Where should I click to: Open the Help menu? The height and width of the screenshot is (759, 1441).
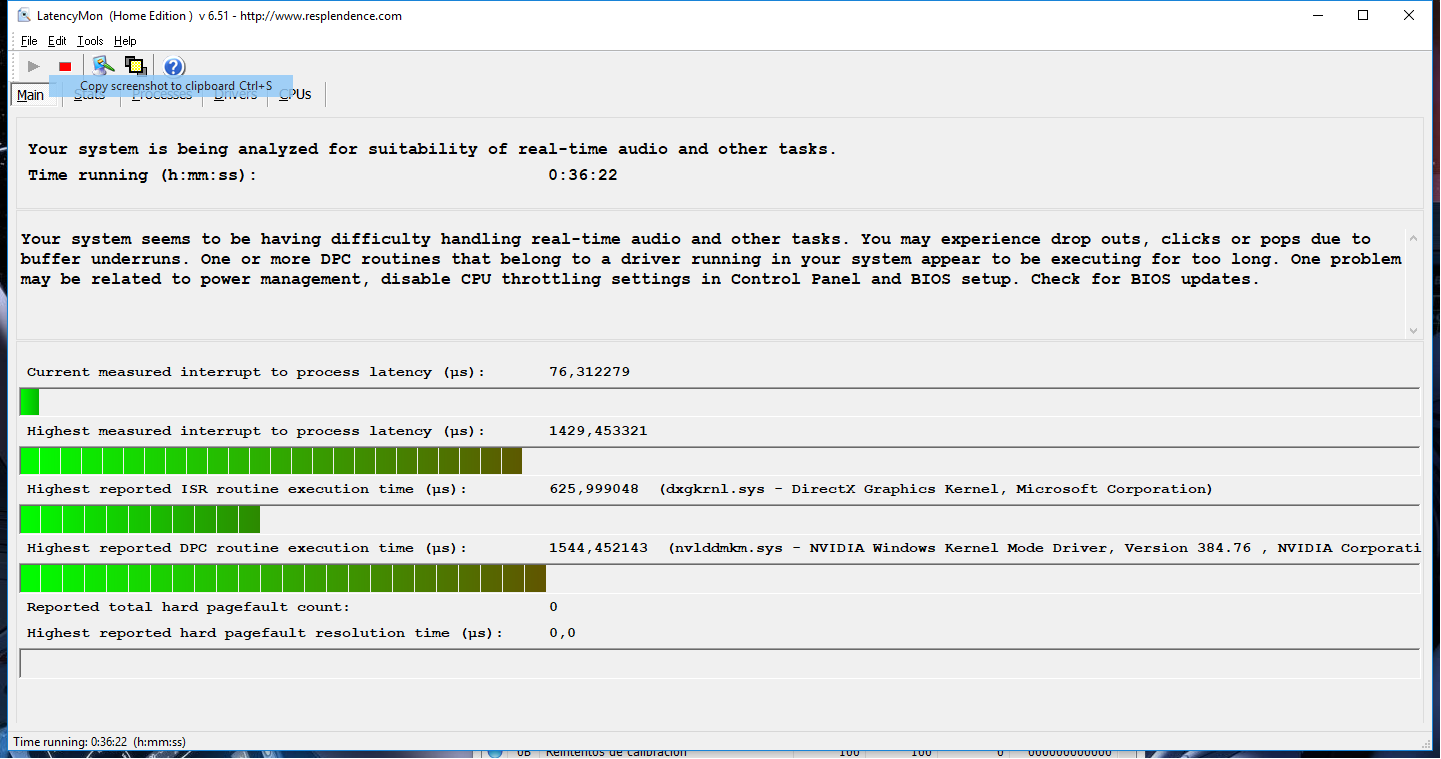(125, 41)
